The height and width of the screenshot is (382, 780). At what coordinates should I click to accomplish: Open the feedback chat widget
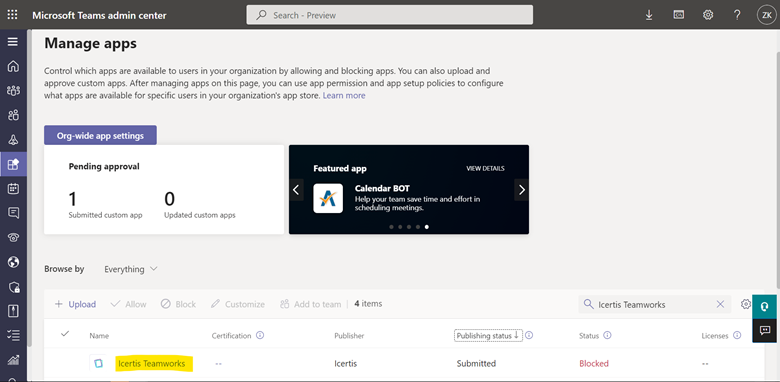coord(765,330)
